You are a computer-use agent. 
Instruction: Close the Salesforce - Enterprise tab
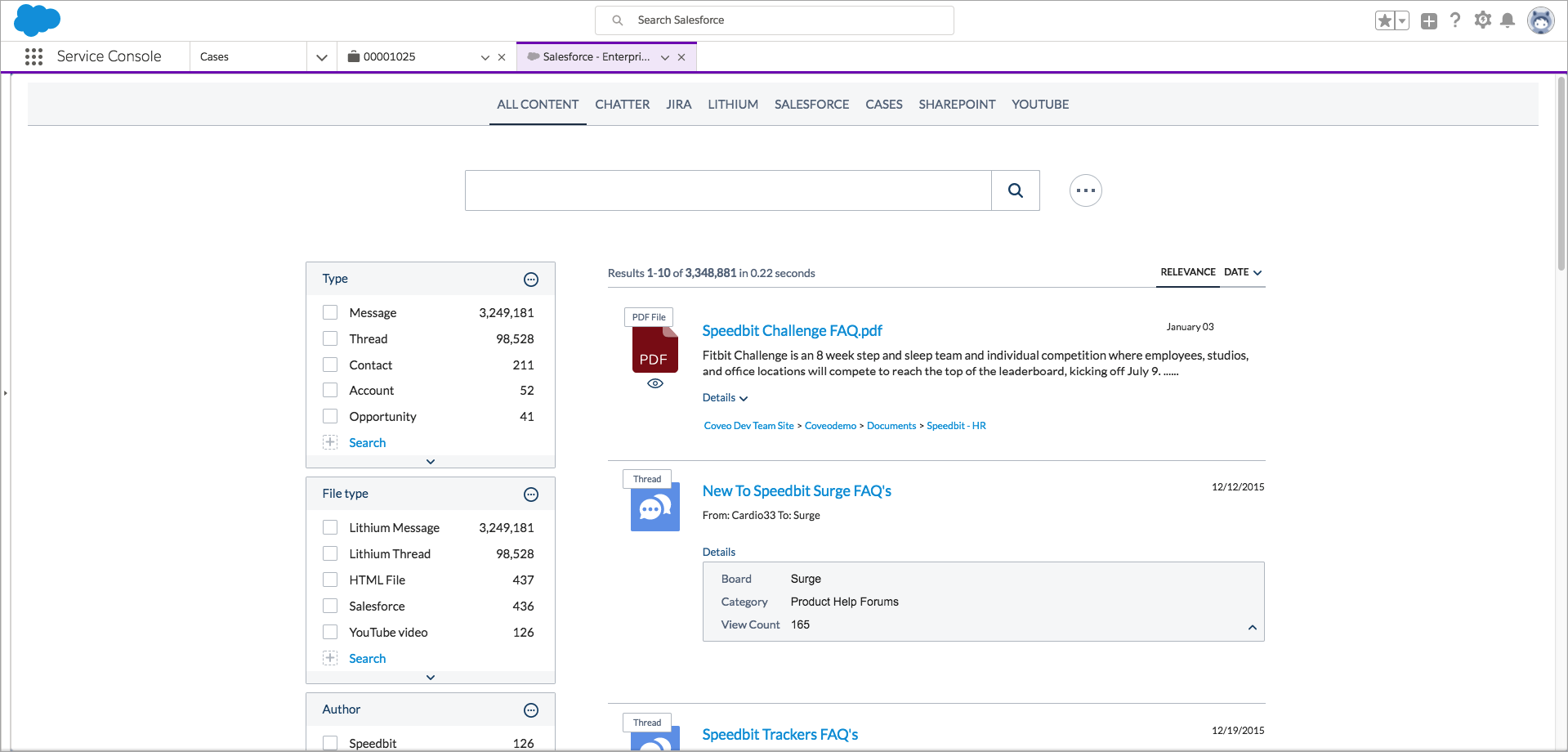[x=681, y=57]
